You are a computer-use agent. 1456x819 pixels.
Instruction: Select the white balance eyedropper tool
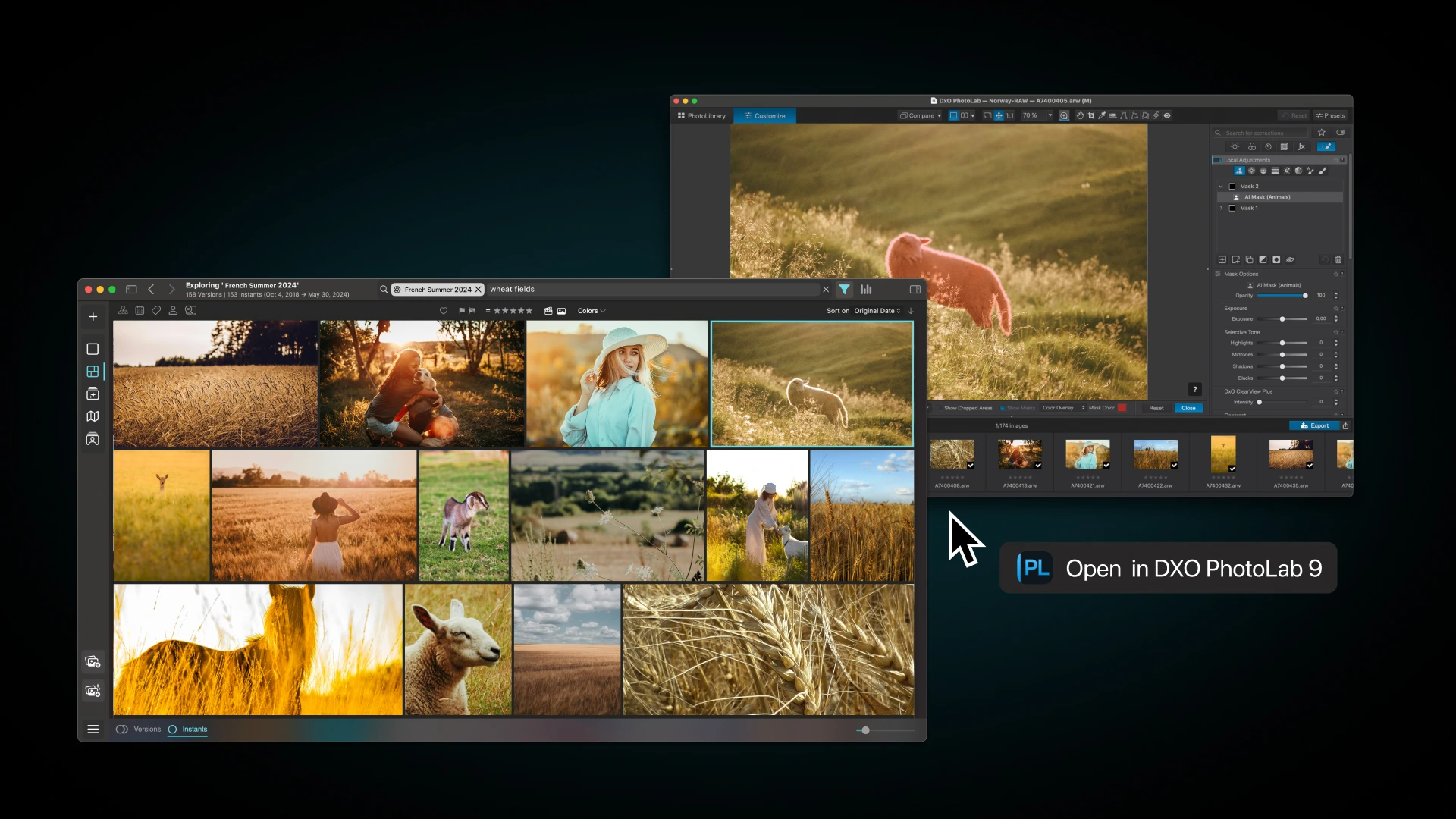(x=1102, y=116)
